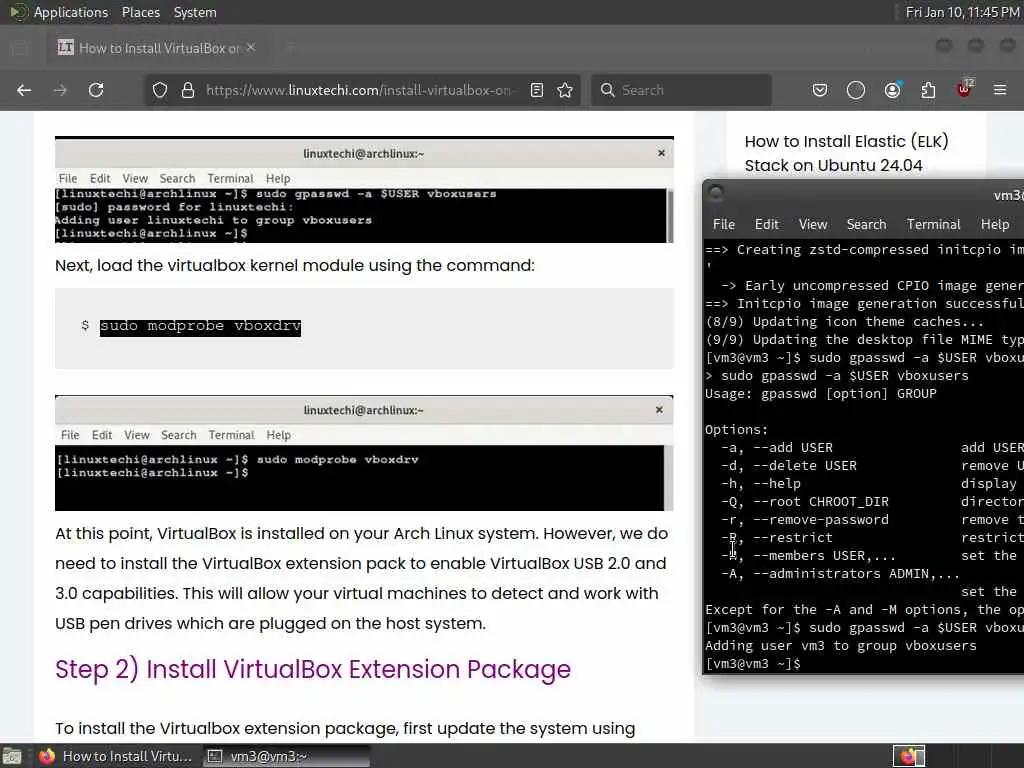
Task: Click the workspace switcher in the bottom panel
Action: (909, 756)
